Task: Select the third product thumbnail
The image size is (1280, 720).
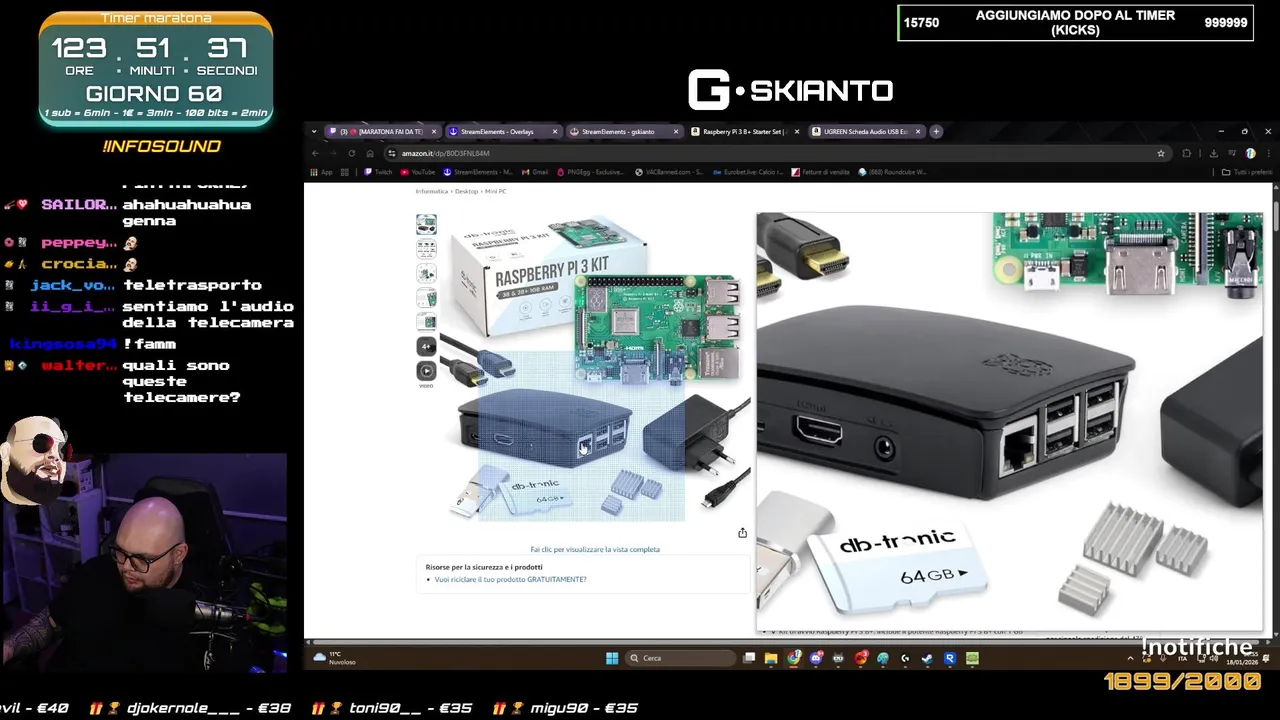Action: (426, 273)
